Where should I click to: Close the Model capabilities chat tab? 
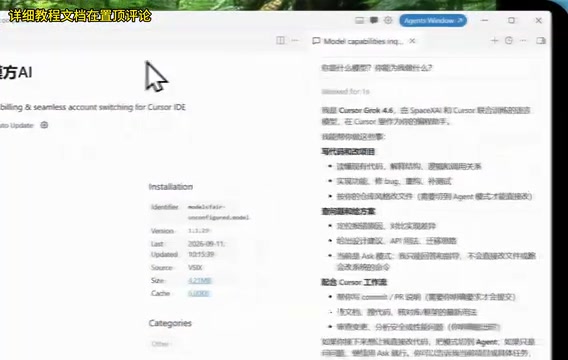[412, 41]
